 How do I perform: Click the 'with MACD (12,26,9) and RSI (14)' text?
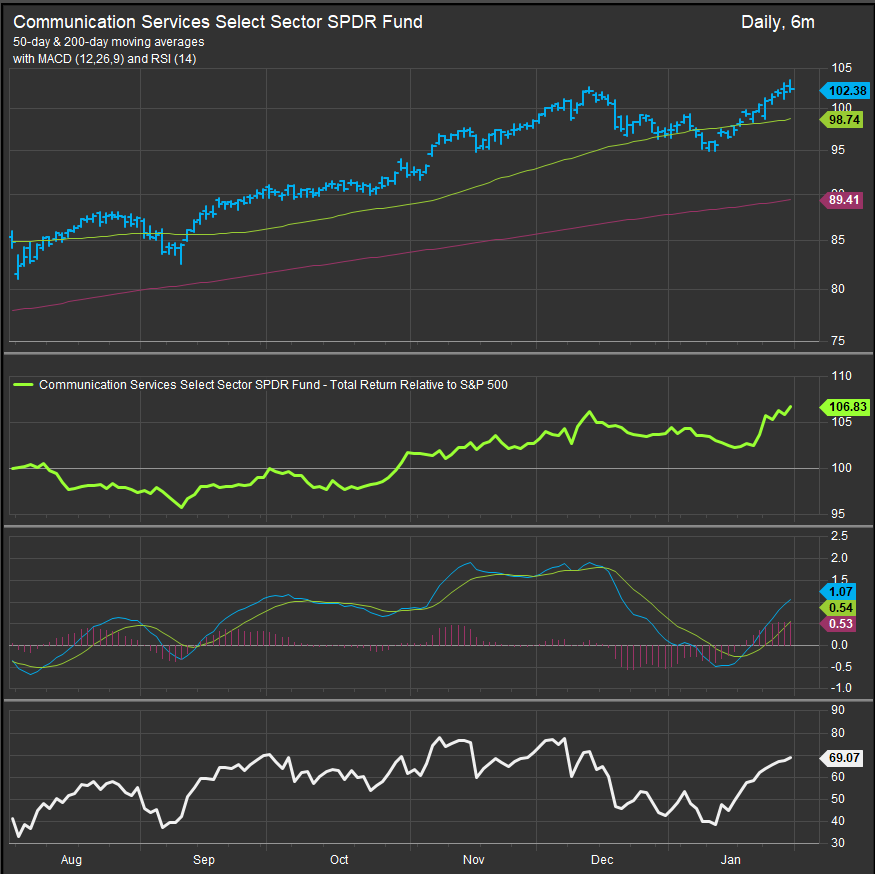coord(104,59)
